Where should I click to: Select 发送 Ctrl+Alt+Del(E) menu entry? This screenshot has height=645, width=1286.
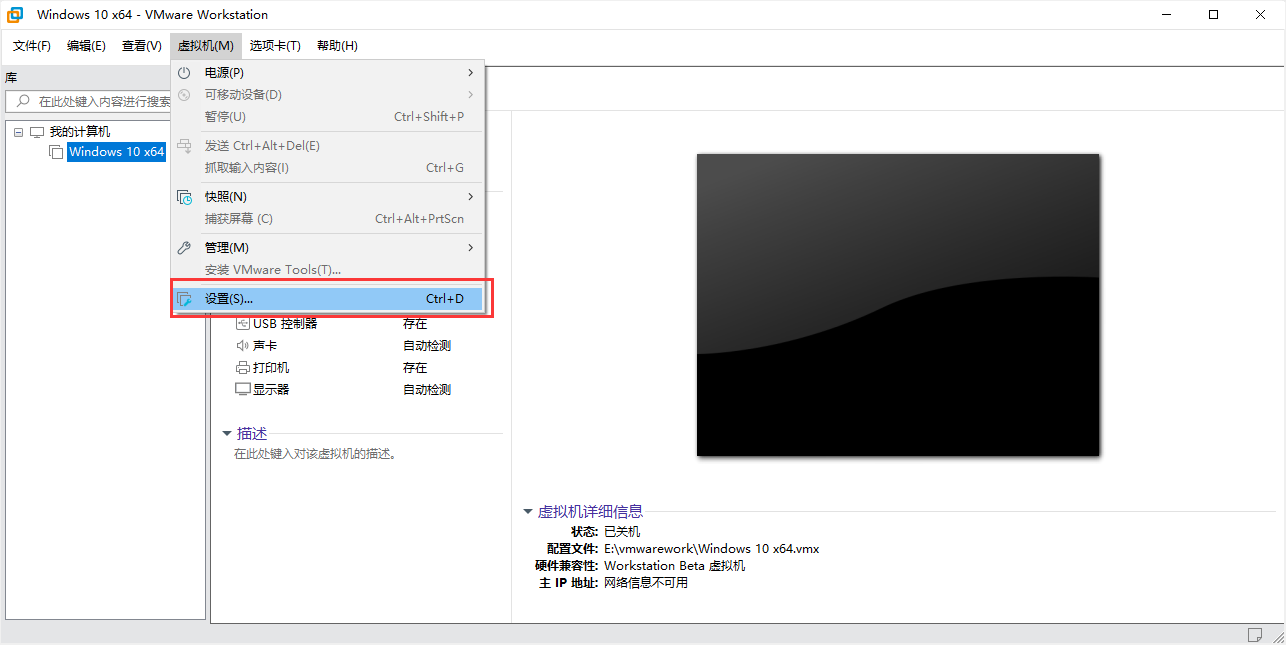(329, 146)
